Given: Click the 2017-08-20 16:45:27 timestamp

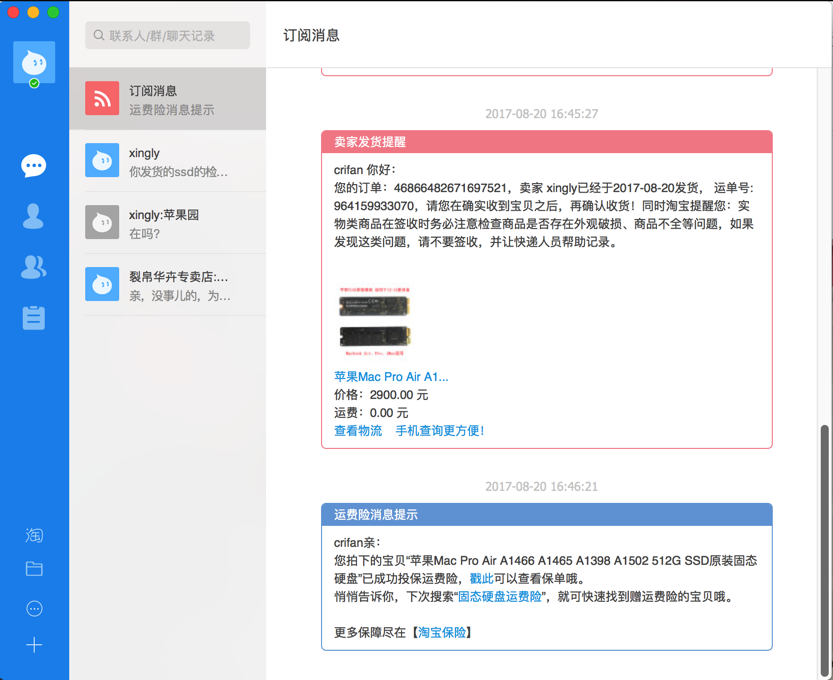Looking at the screenshot, I should pos(541,114).
